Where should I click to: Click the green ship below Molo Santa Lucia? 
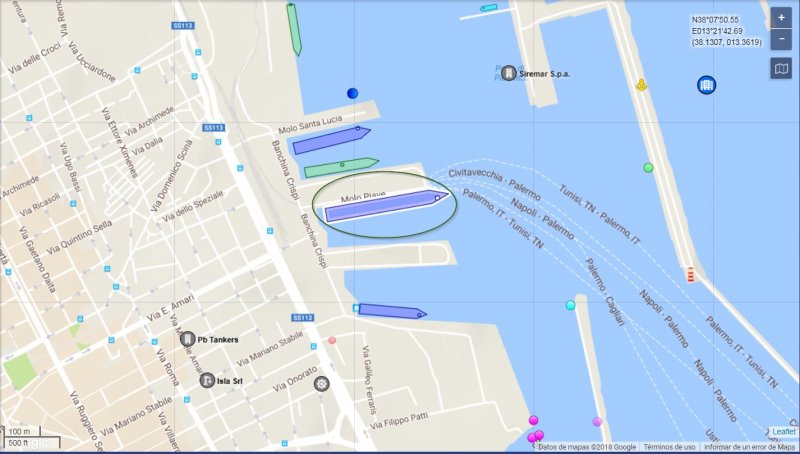341,167
